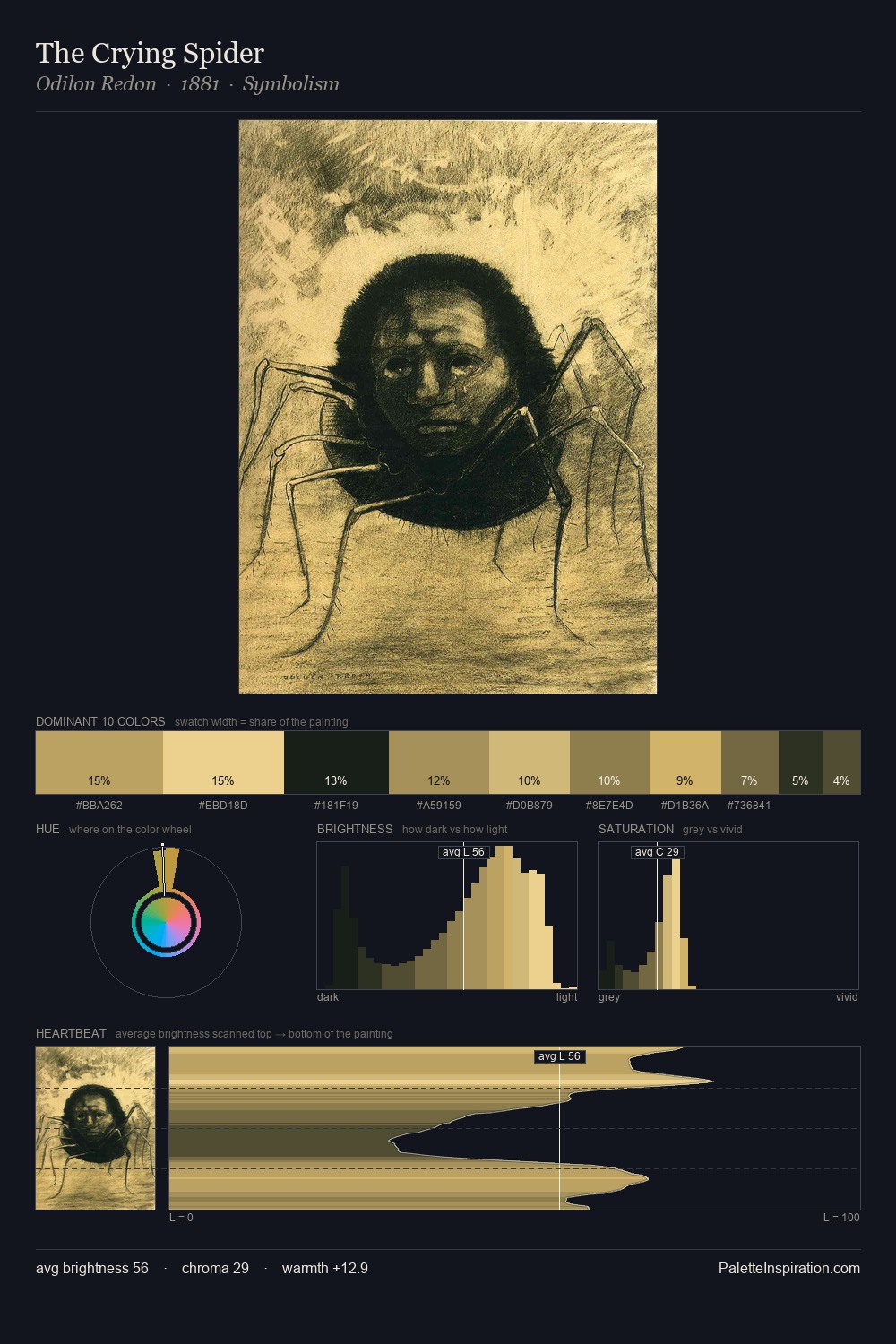
Task: Click the #D0B879 10% swatch
Action: (530, 762)
